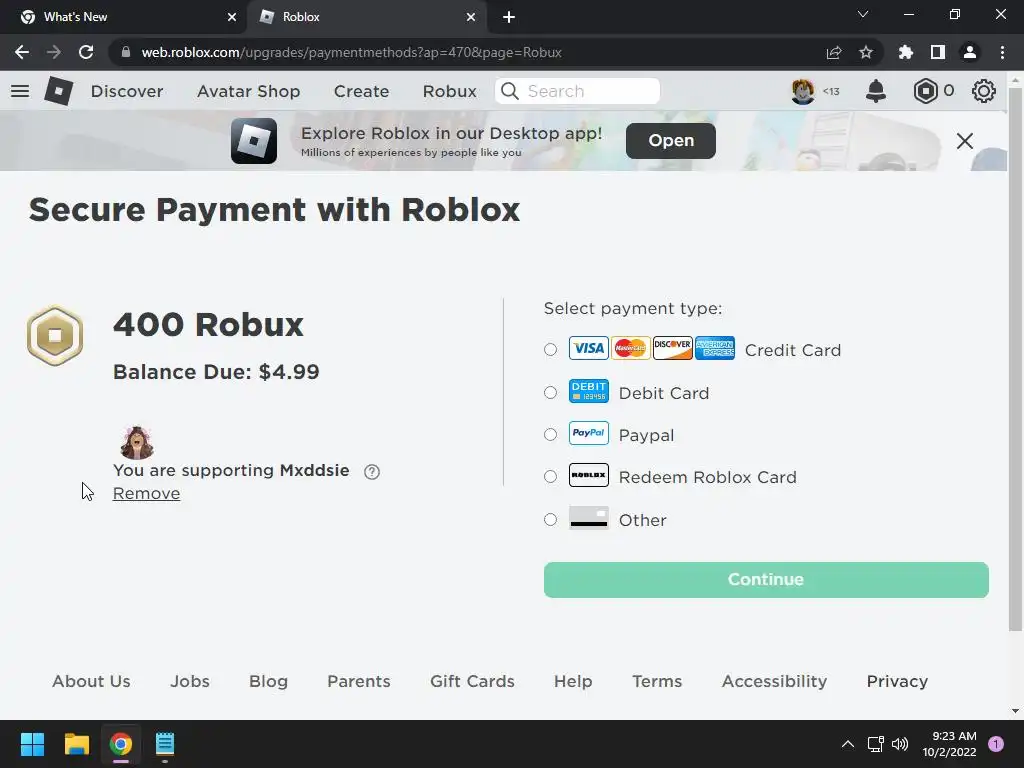This screenshot has width=1024, height=768.
Task: Select the Redeem Roblox Card radio button
Action: click(x=551, y=476)
